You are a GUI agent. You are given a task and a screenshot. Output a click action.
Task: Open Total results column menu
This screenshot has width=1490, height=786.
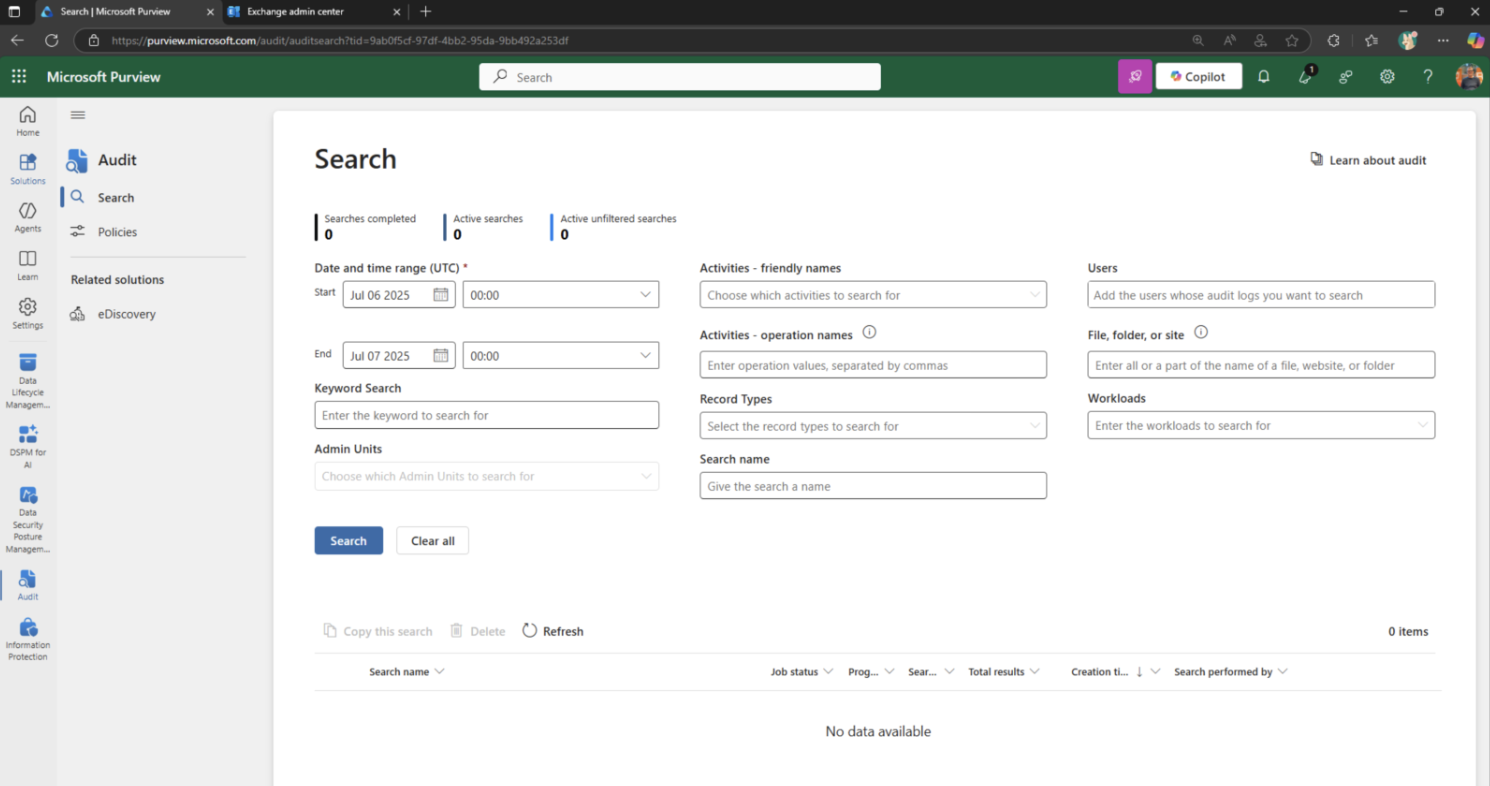1034,672
